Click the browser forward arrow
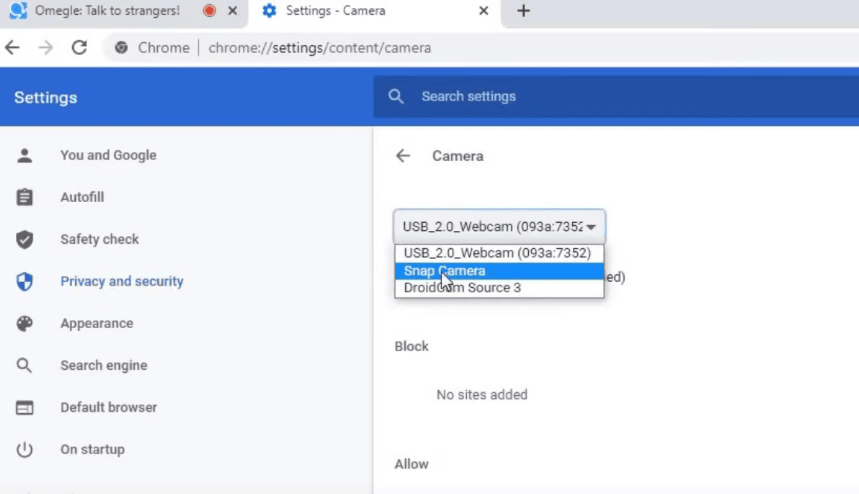 coord(45,48)
